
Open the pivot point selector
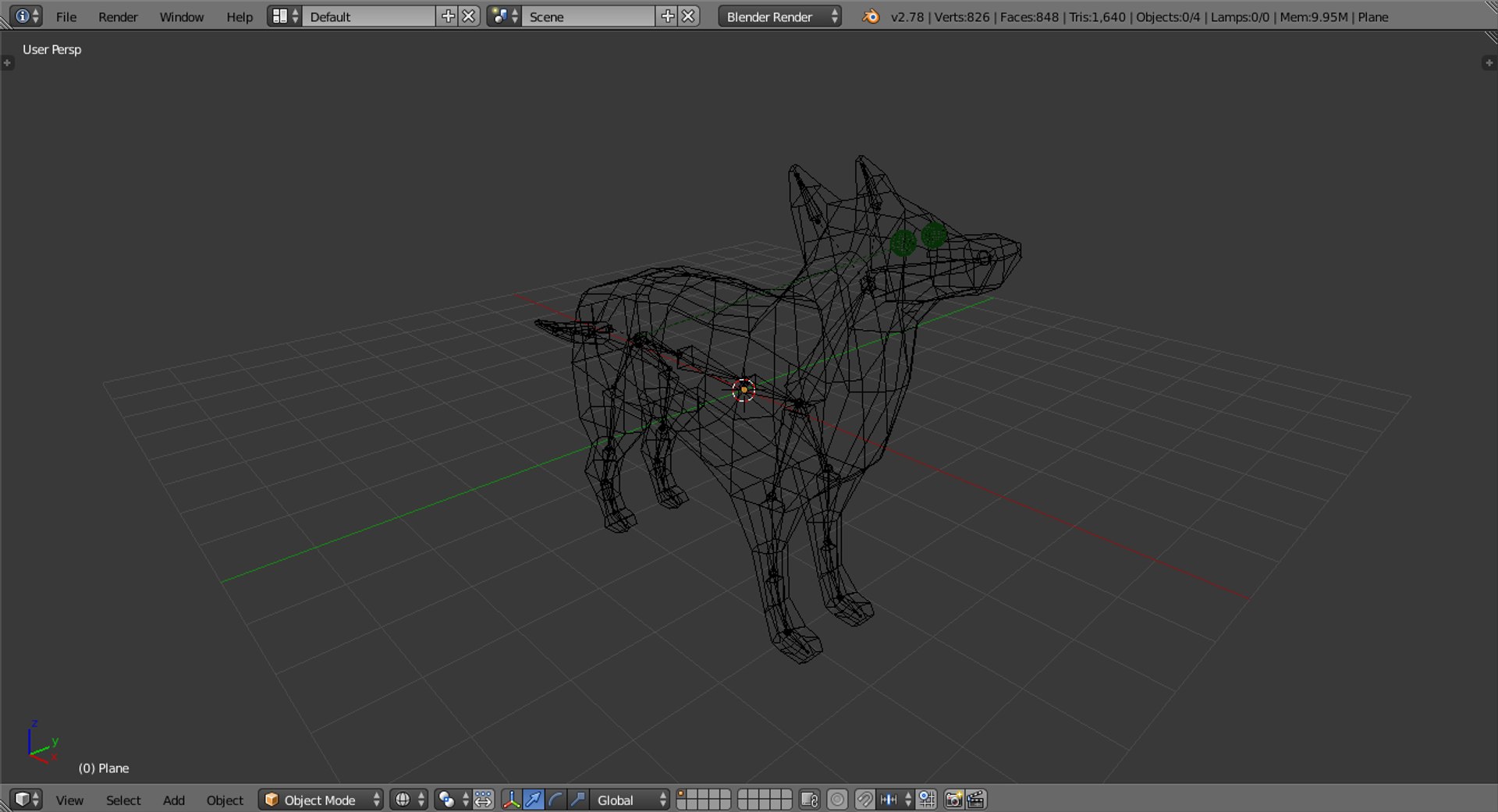pos(453,800)
